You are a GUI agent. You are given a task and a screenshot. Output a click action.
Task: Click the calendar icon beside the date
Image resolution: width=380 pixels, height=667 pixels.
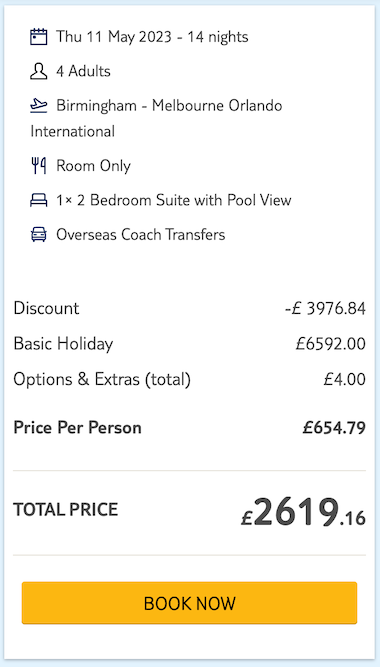point(38,37)
